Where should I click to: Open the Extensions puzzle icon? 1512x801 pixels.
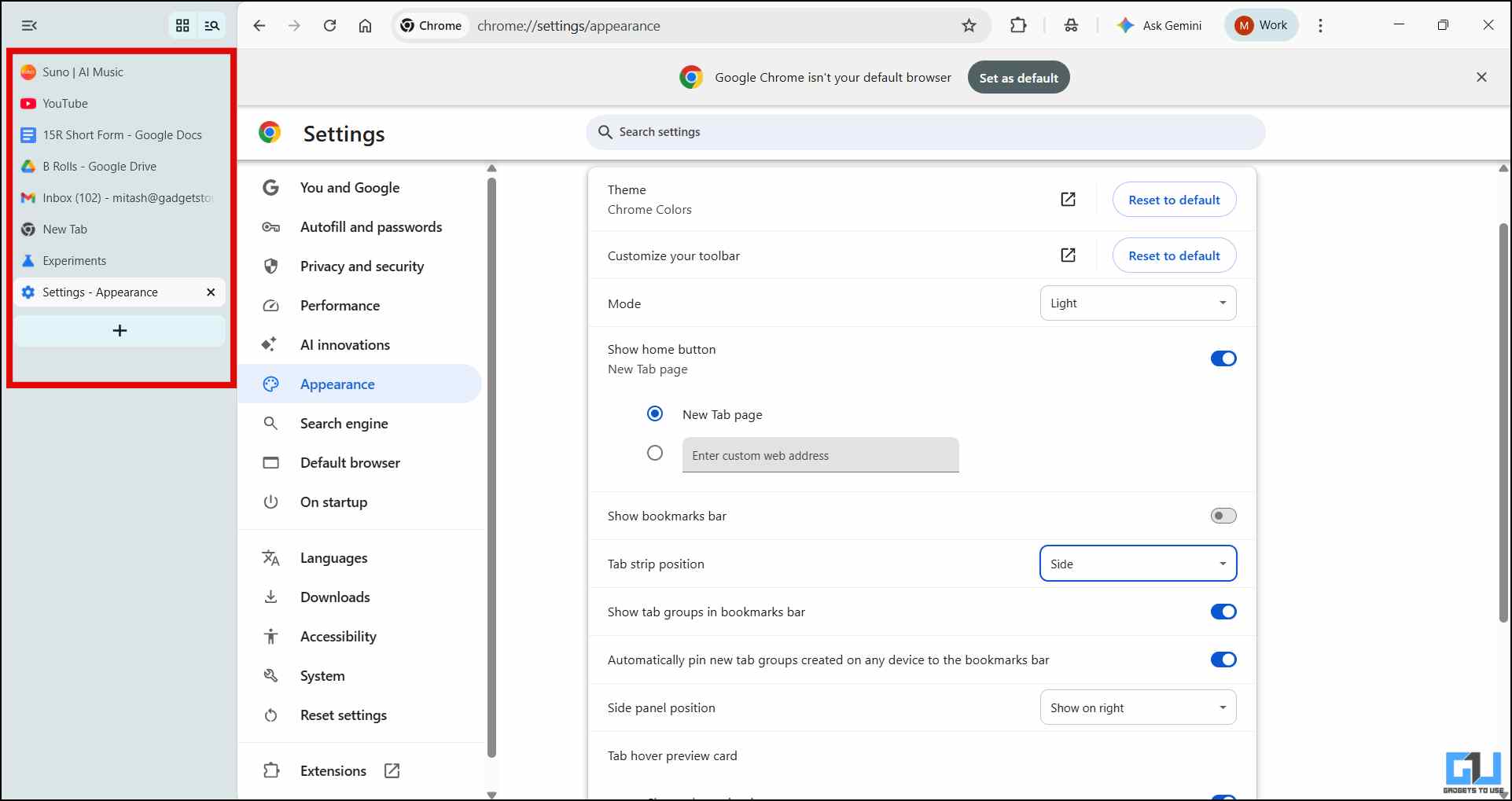[x=1018, y=26]
